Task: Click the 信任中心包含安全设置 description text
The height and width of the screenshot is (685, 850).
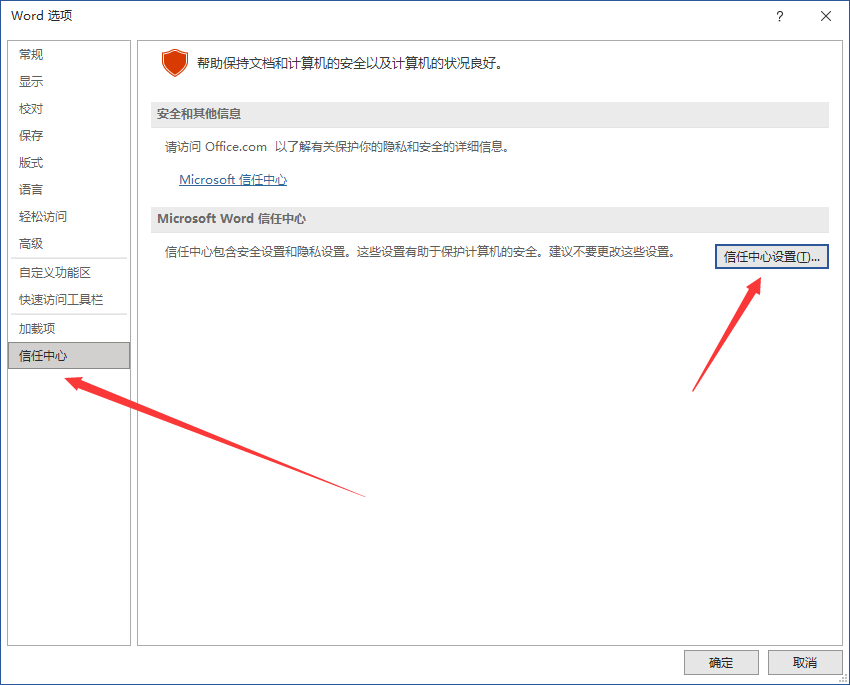Action: 420,252
